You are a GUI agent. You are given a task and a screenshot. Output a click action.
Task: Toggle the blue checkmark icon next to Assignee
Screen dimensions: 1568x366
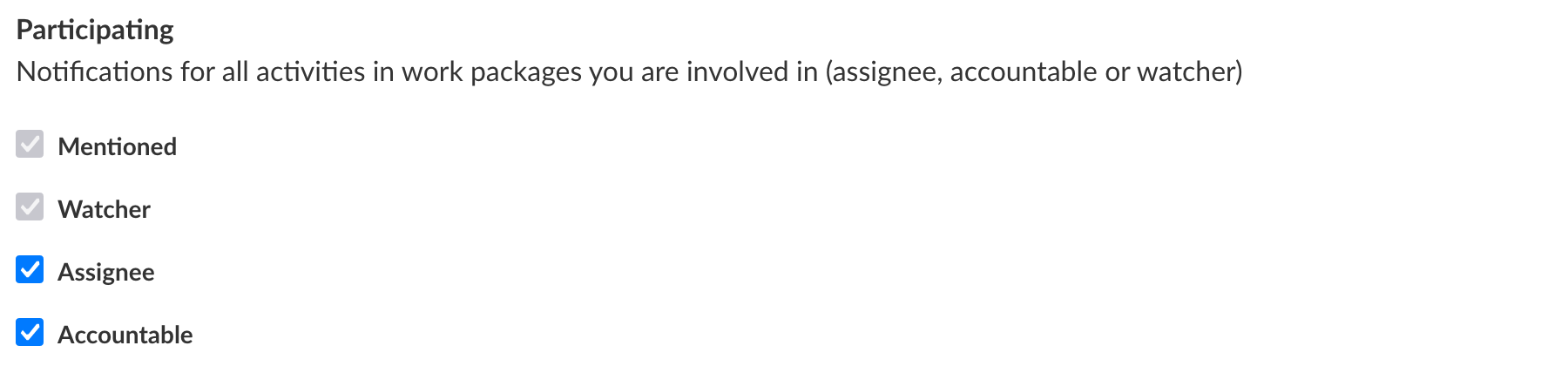(30, 270)
